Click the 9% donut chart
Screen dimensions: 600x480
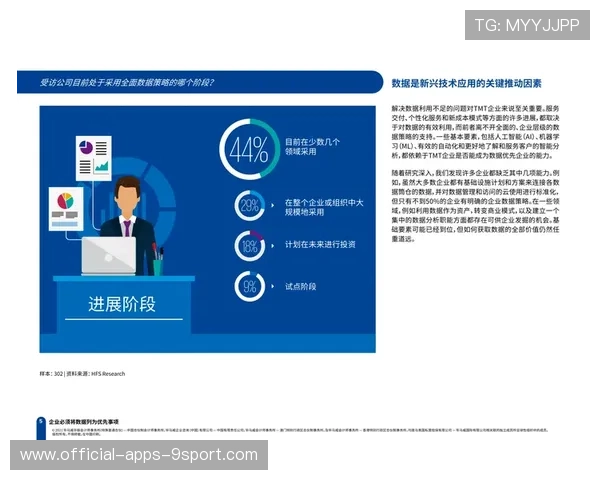249,286
